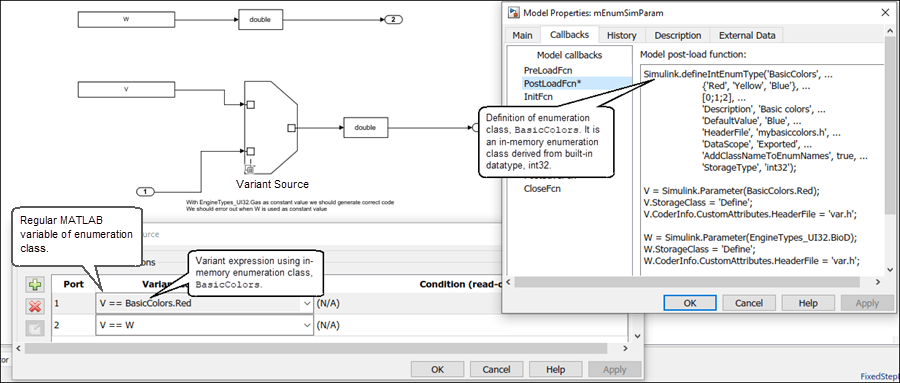The width and height of the screenshot is (900, 383).
Task: Select the Inport 1 block on canvas
Action: (146, 191)
